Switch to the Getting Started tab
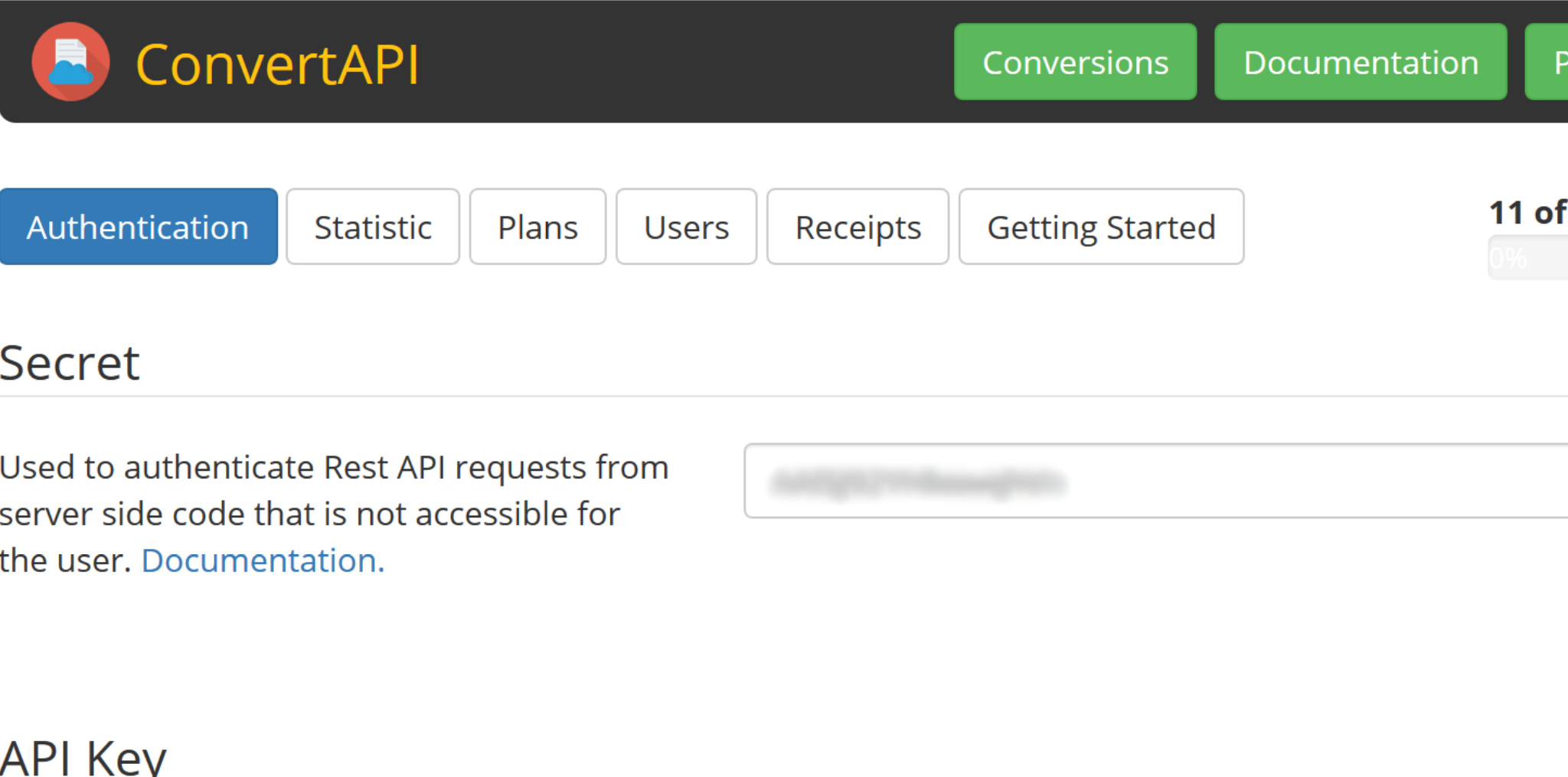The height and width of the screenshot is (777, 1568). (1101, 227)
